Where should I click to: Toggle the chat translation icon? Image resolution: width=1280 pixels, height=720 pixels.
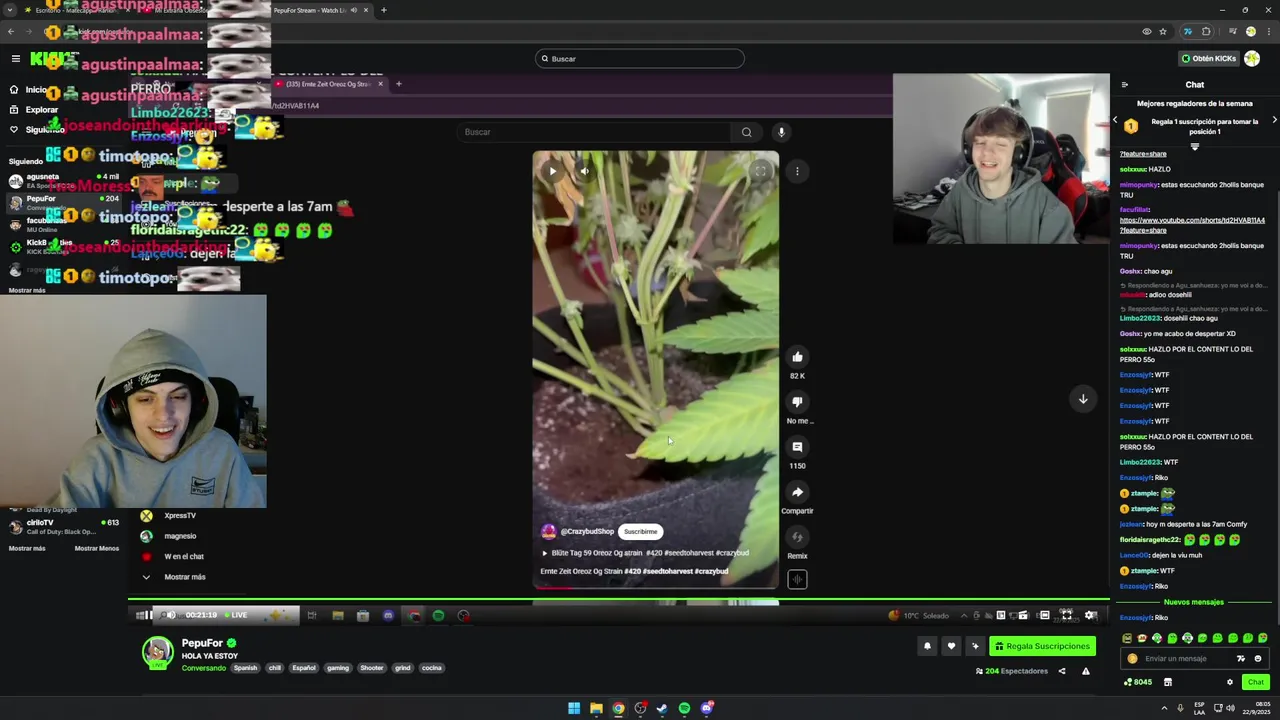click(1241, 658)
